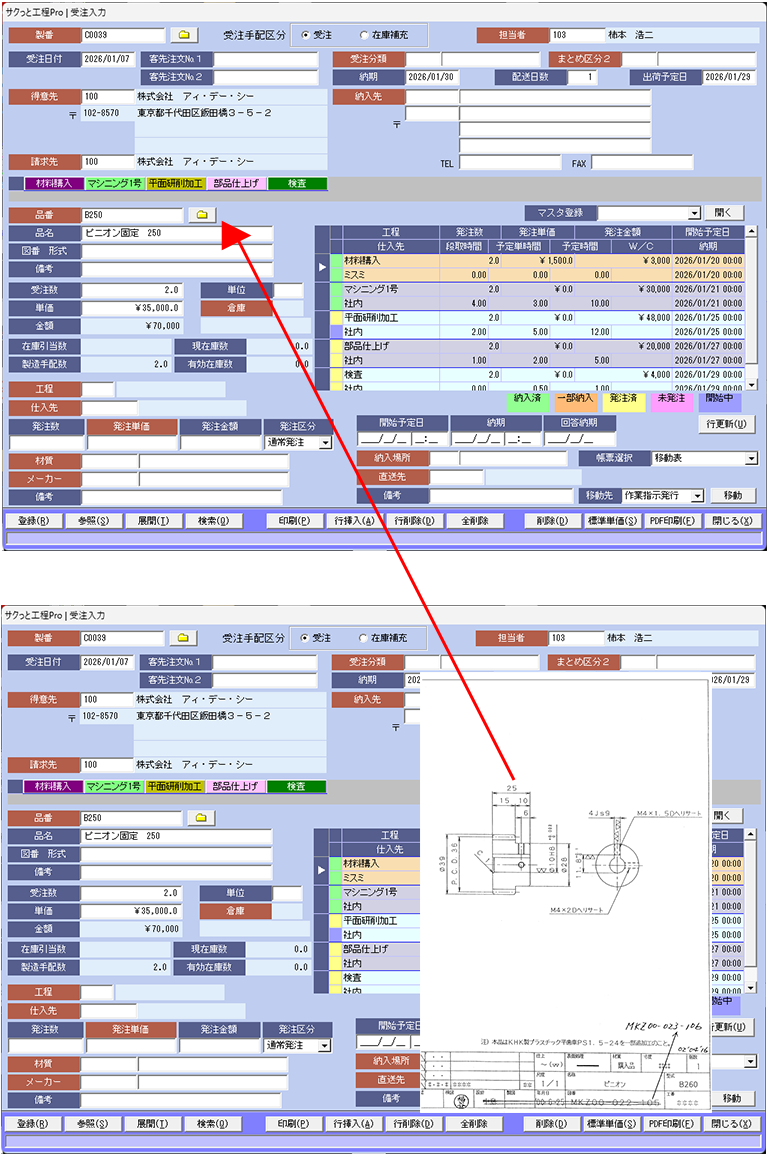768x1160 pixels.
Task: Click PDF印刷(F) button in lower window
Action: tap(672, 1124)
